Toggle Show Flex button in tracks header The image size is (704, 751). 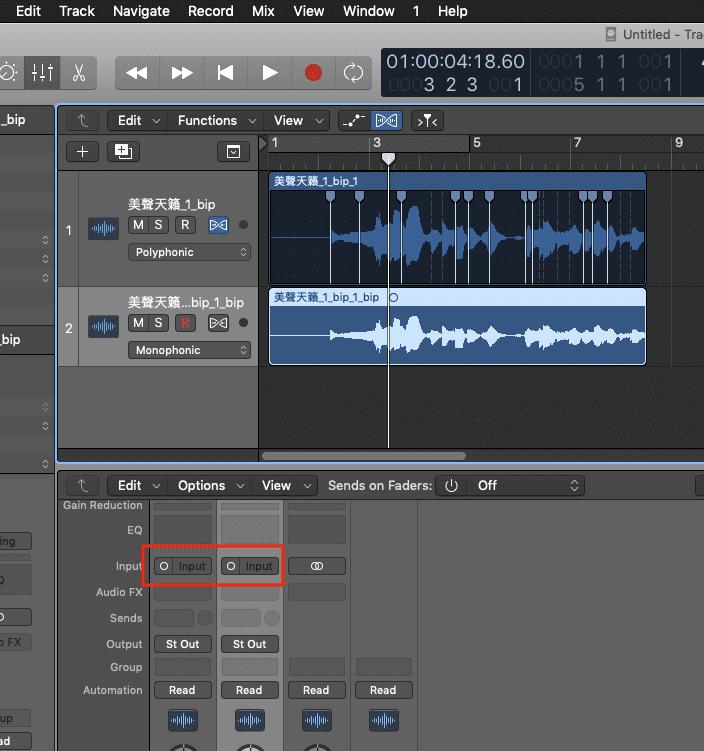386,121
